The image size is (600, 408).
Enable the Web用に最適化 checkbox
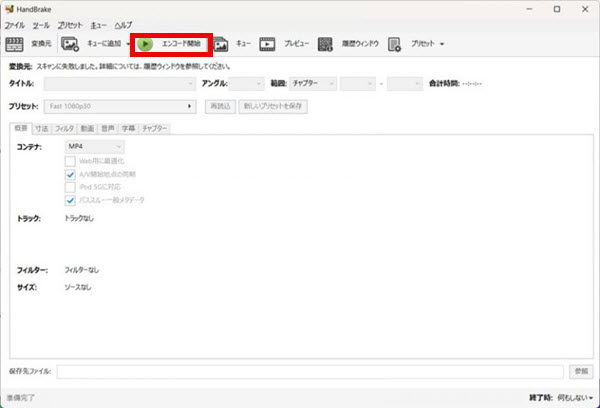click(x=70, y=161)
